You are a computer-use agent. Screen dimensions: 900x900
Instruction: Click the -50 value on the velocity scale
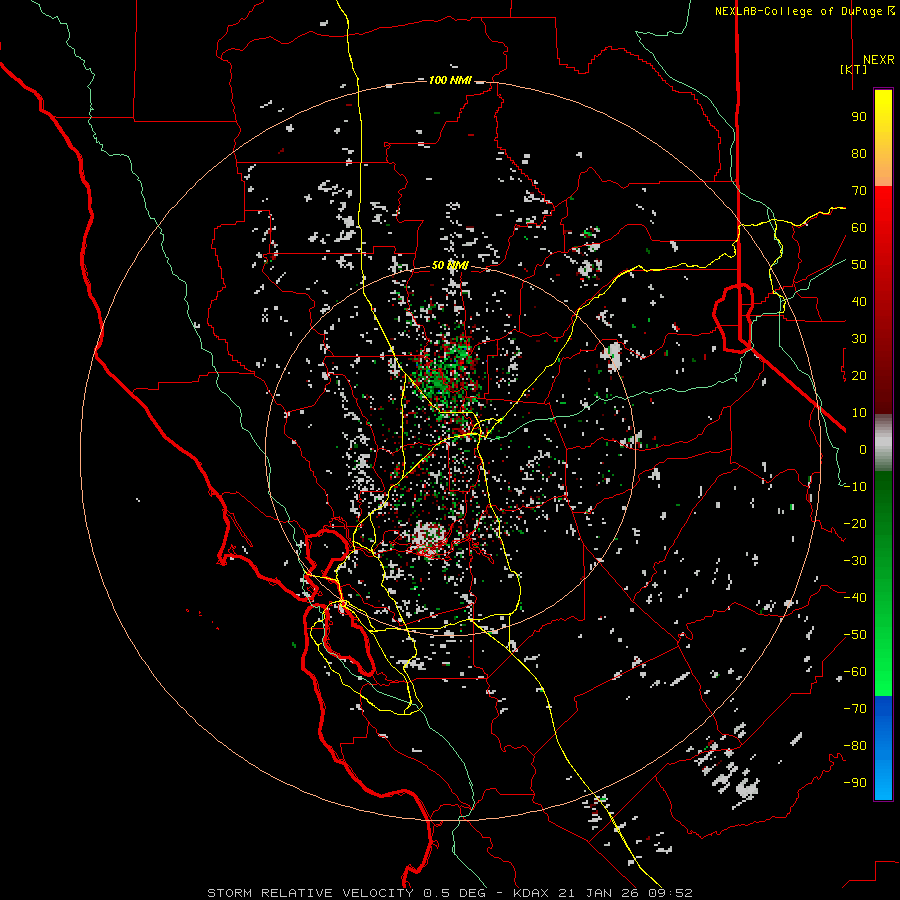(x=855, y=635)
